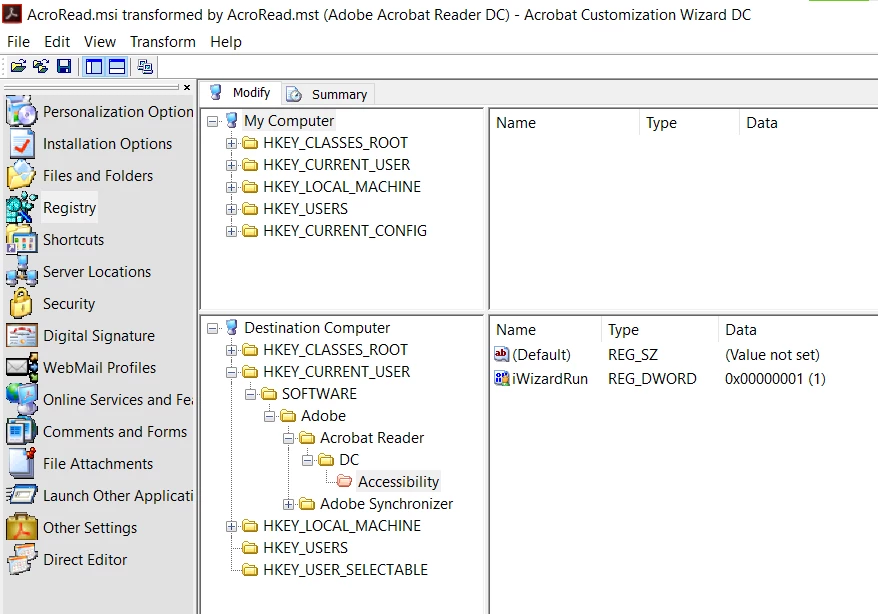
Task: Open Personalization Options section
Action: 100,112
